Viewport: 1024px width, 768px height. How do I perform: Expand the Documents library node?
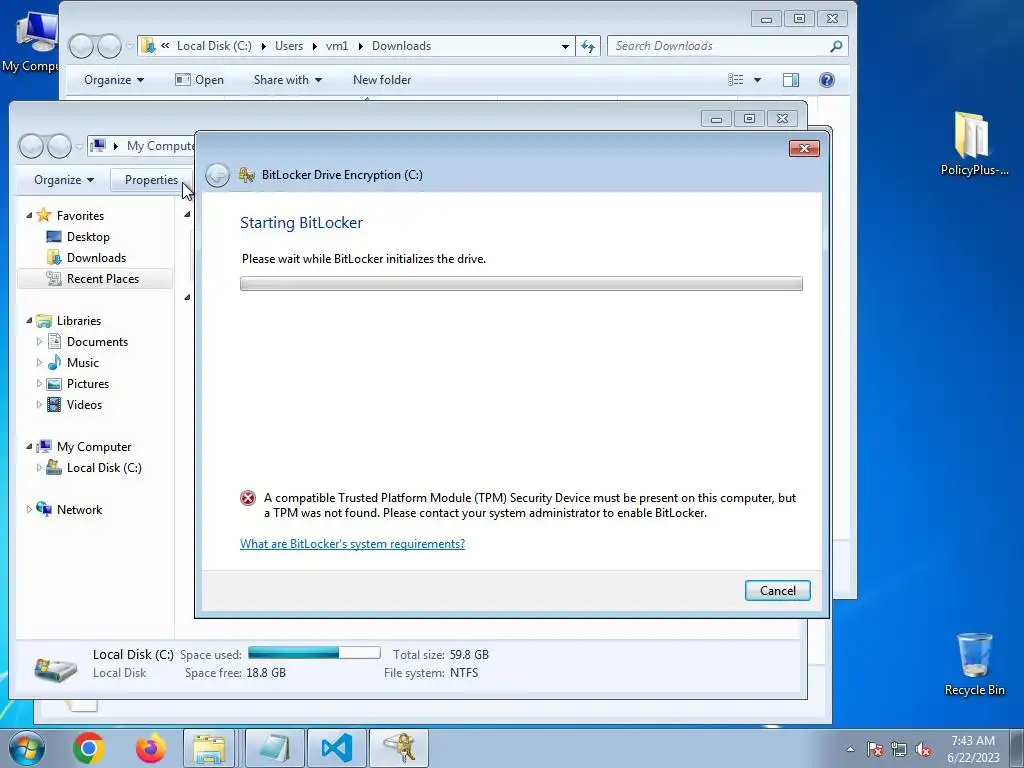pyautogui.click(x=39, y=342)
